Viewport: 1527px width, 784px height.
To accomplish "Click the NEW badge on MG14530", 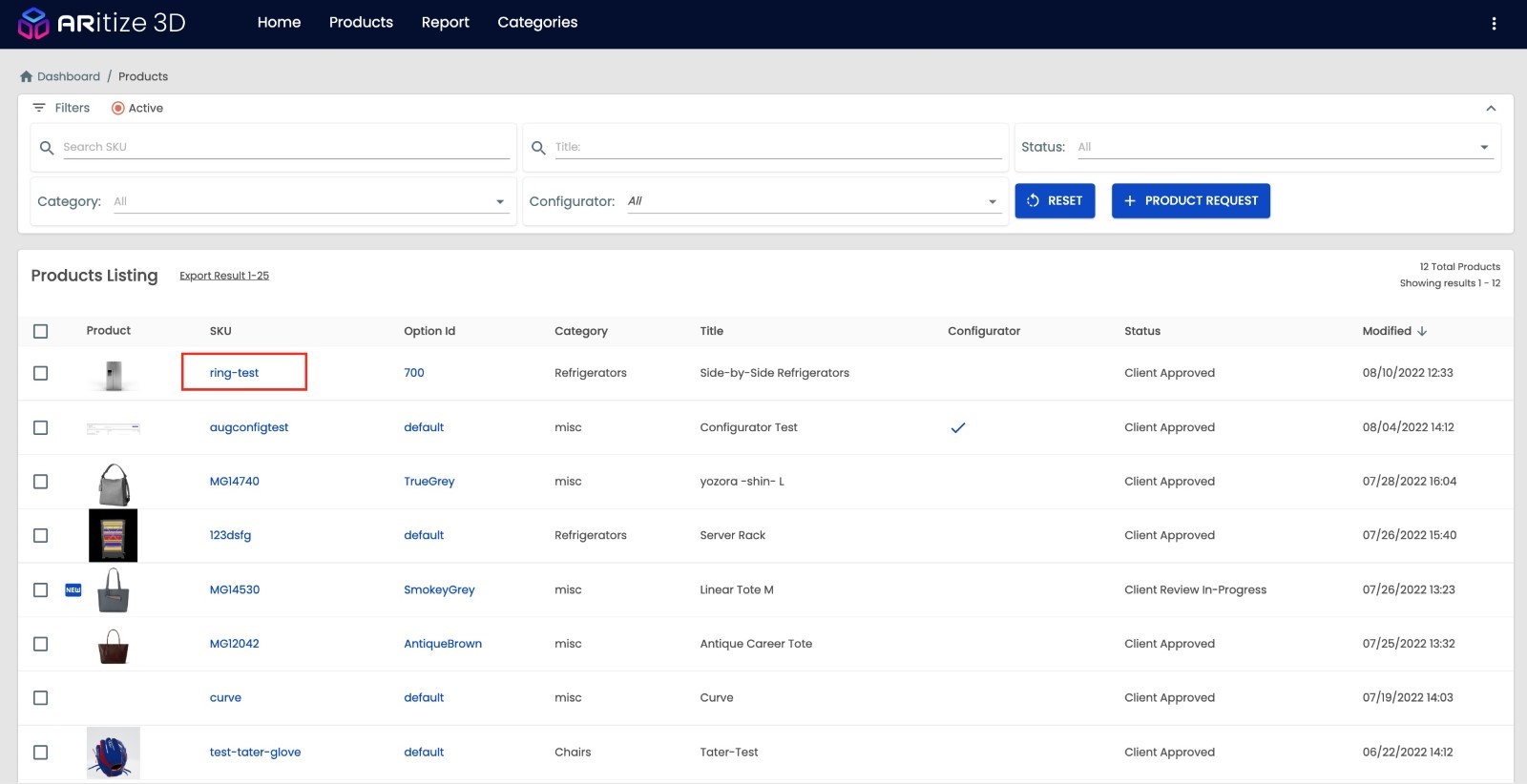I will [x=73, y=589].
